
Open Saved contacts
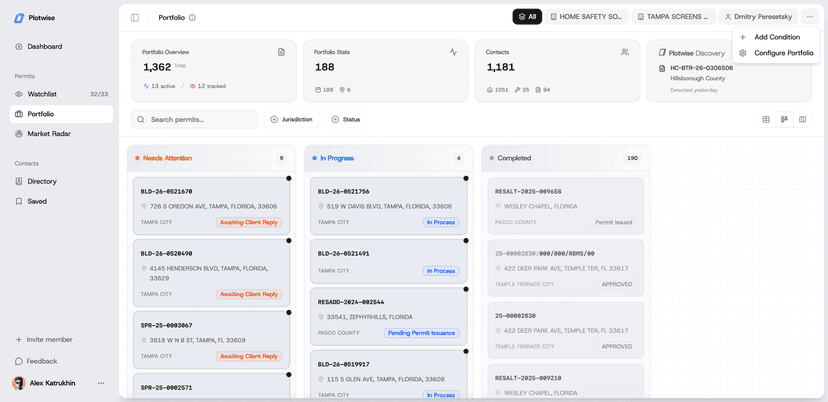click(61, 201)
